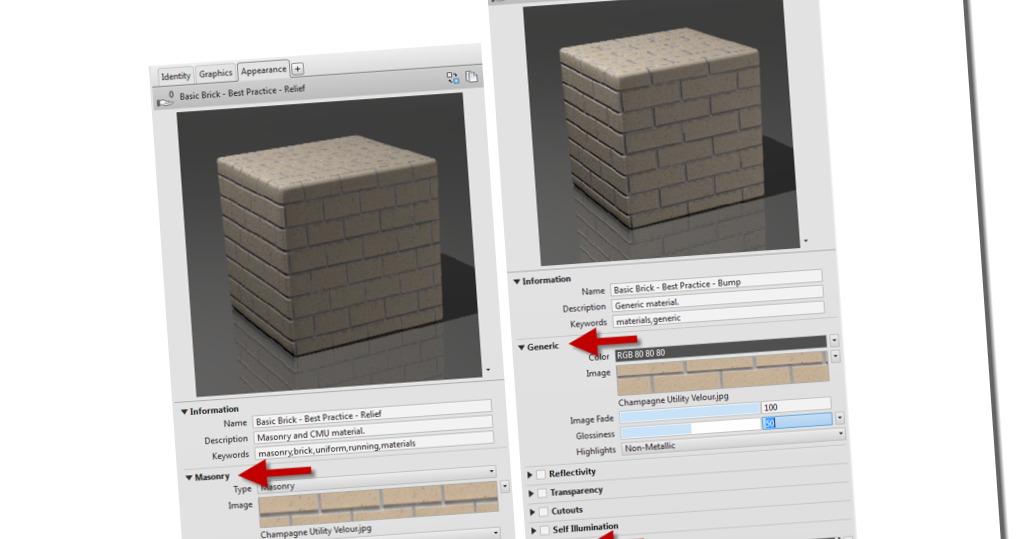Click the Glossiness value field showing 50
1026x539 pixels.
coord(798,421)
